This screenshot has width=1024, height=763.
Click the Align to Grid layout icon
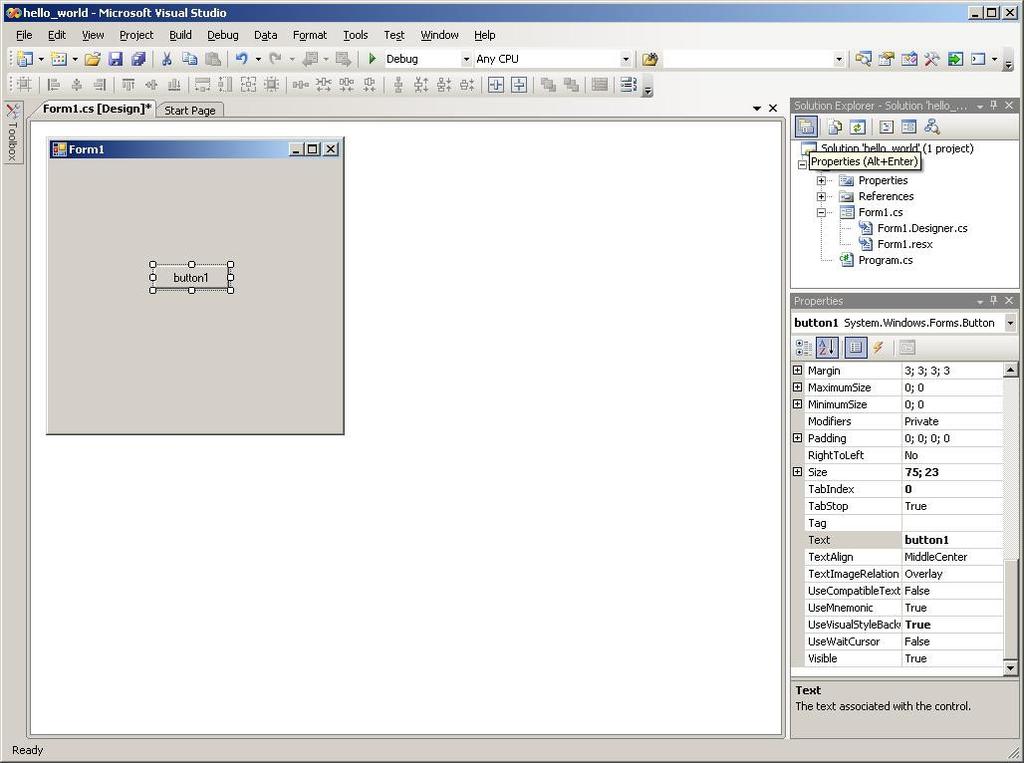pos(24,84)
